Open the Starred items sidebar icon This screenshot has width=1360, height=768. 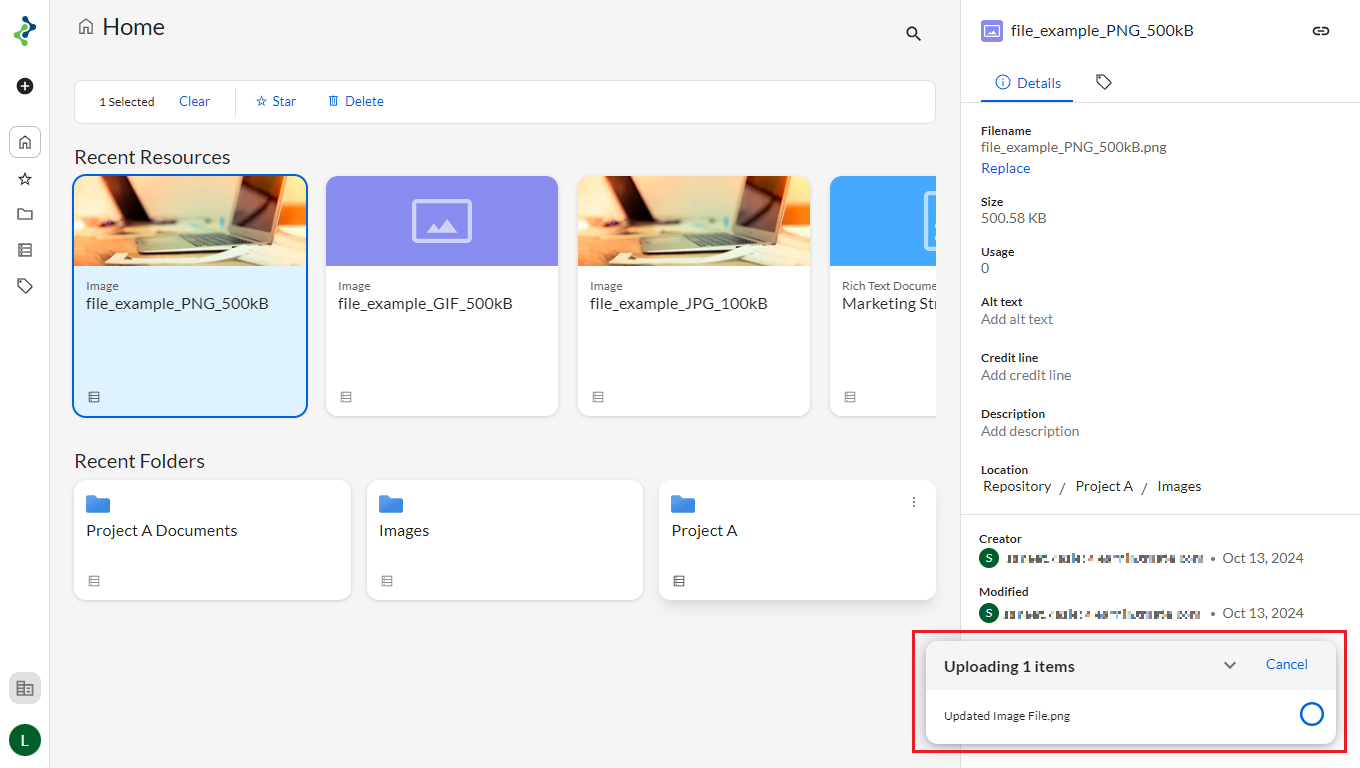(25, 179)
